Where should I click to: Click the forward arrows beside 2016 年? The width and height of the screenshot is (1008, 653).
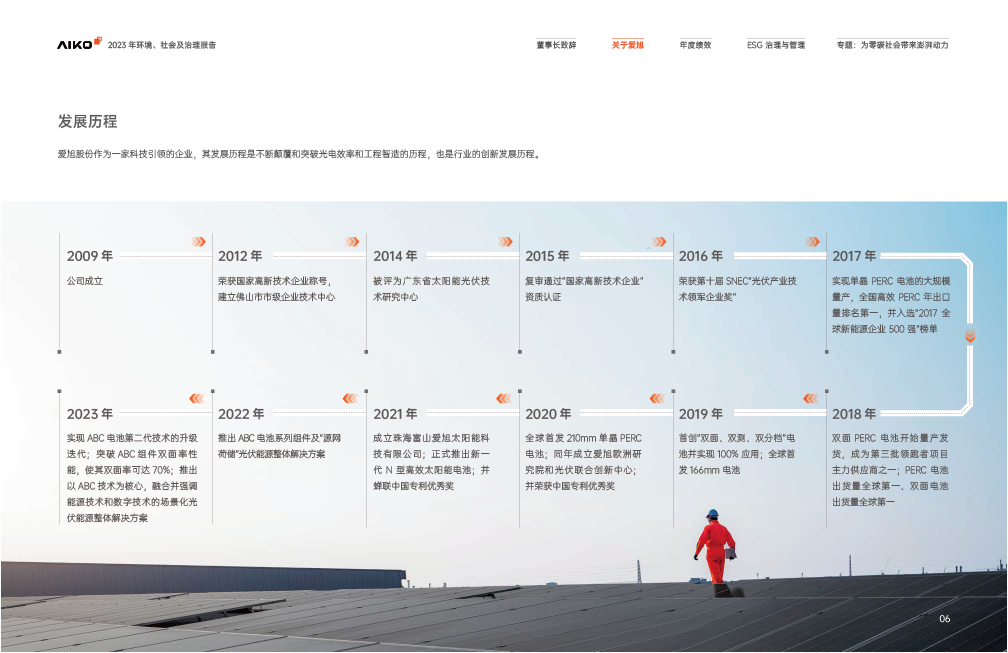[811, 241]
